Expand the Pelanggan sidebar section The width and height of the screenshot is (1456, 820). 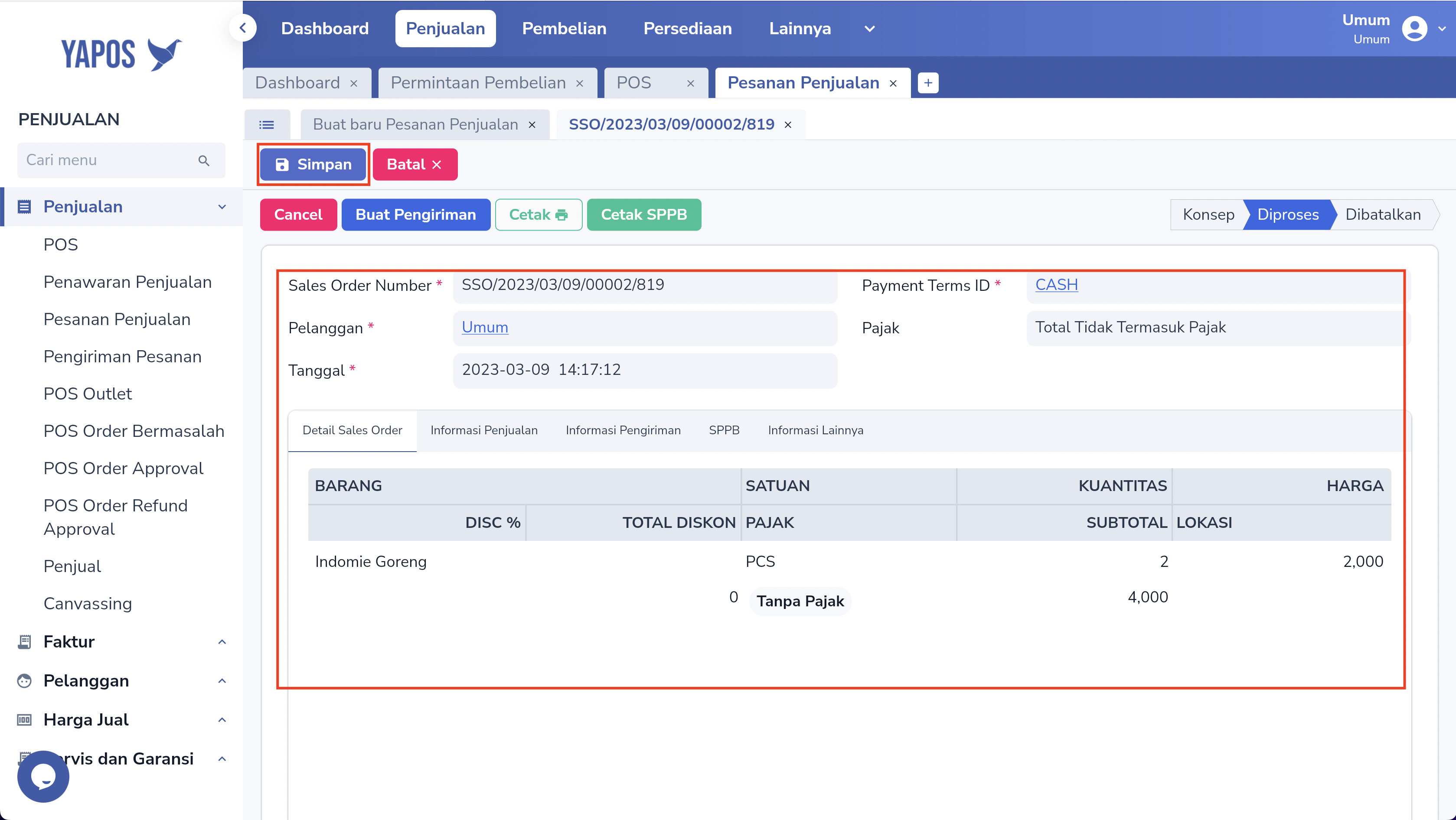tap(222, 680)
